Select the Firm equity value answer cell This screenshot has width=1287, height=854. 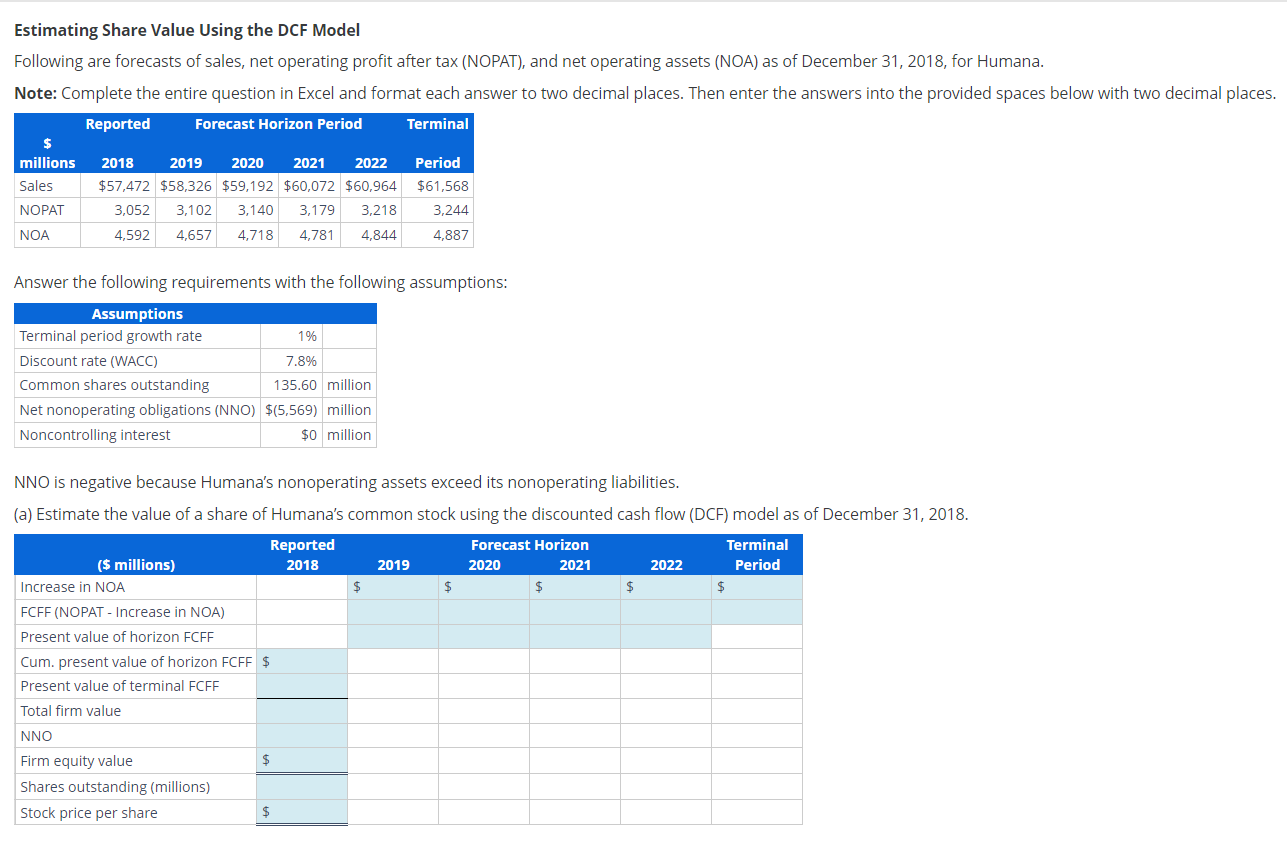click(302, 761)
